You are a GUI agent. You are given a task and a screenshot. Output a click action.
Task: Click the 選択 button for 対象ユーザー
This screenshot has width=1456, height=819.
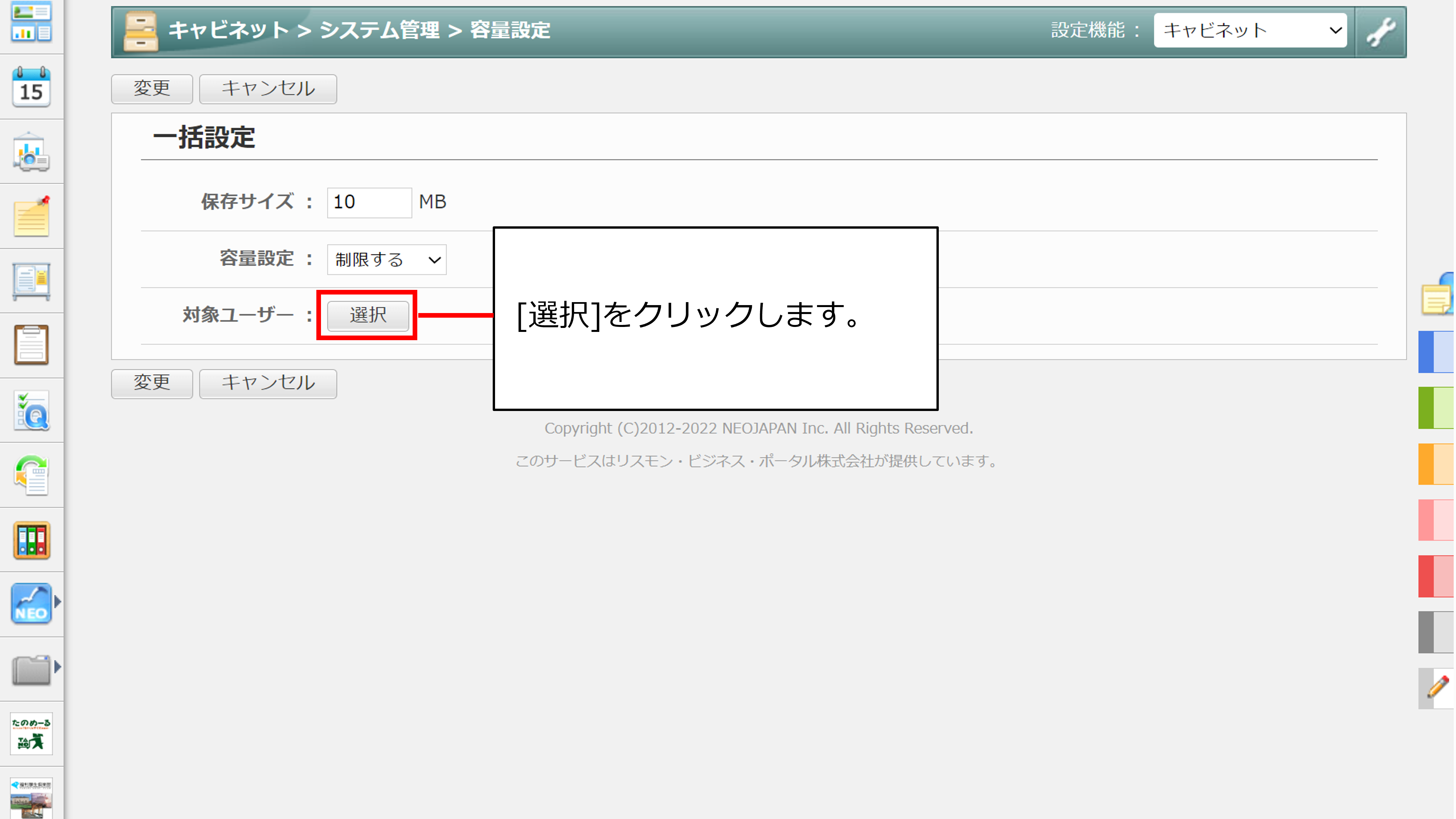click(x=368, y=315)
